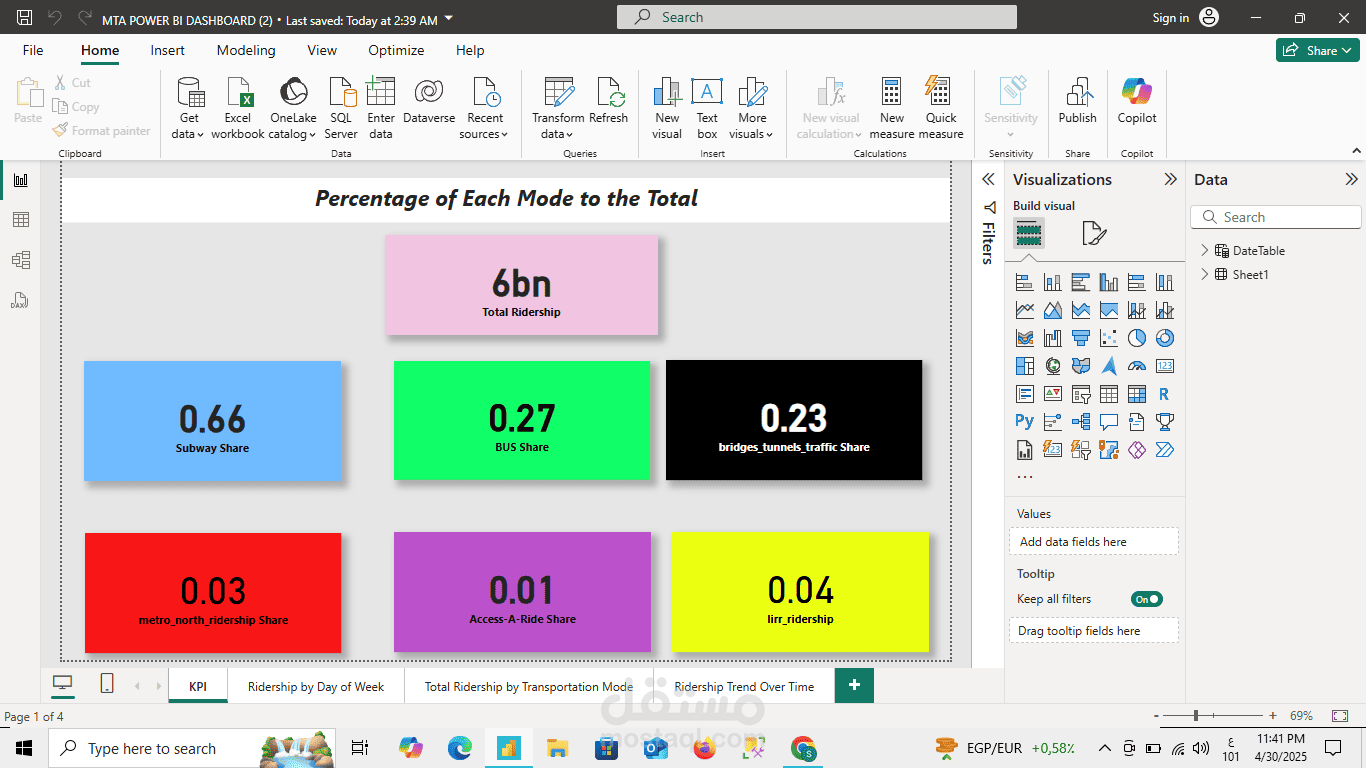The width and height of the screenshot is (1366, 768).
Task: Open the File menu
Action: pos(33,50)
